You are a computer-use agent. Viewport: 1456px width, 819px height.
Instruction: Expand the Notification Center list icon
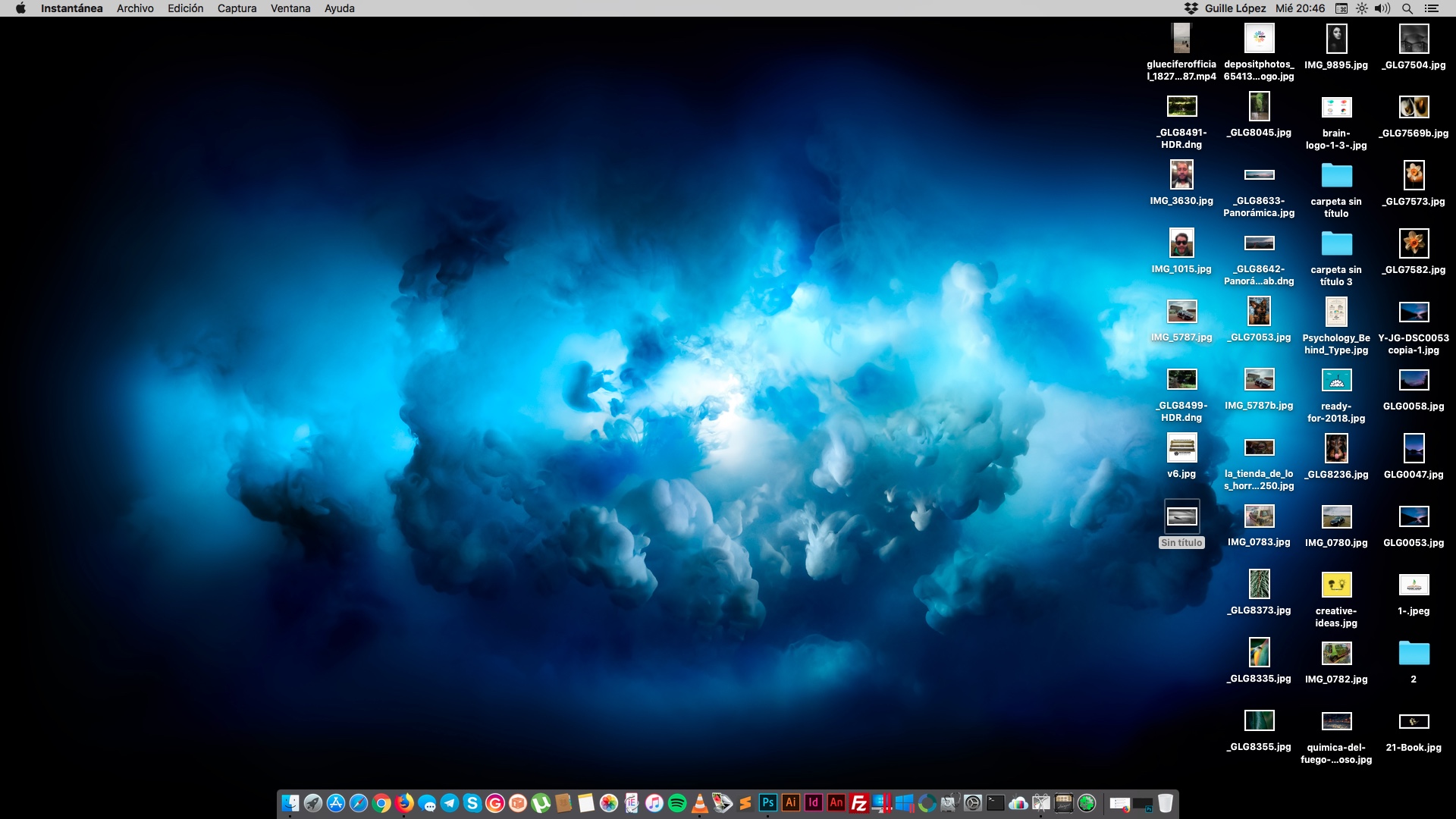point(1432,8)
